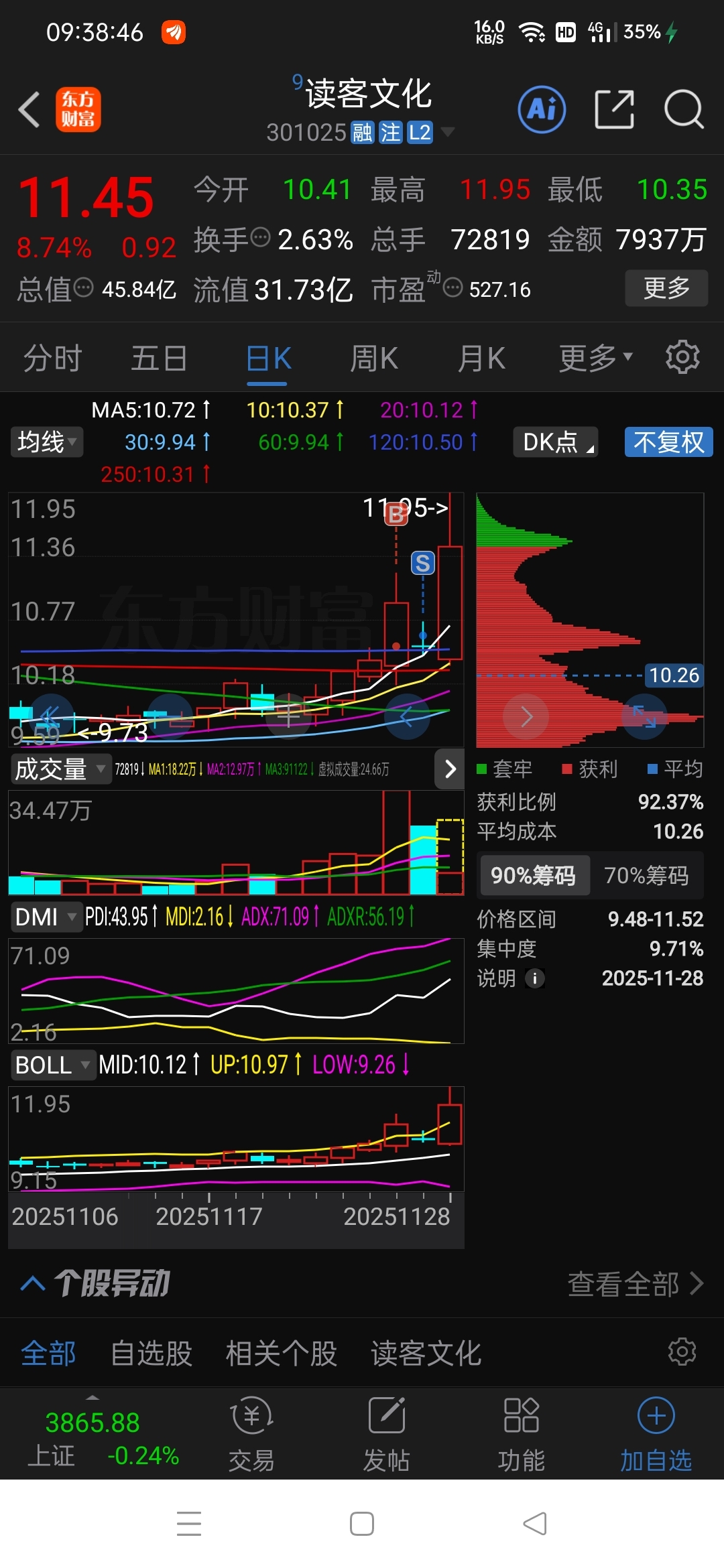
Task: Select the 自选股 filter tab
Action: tap(152, 1353)
